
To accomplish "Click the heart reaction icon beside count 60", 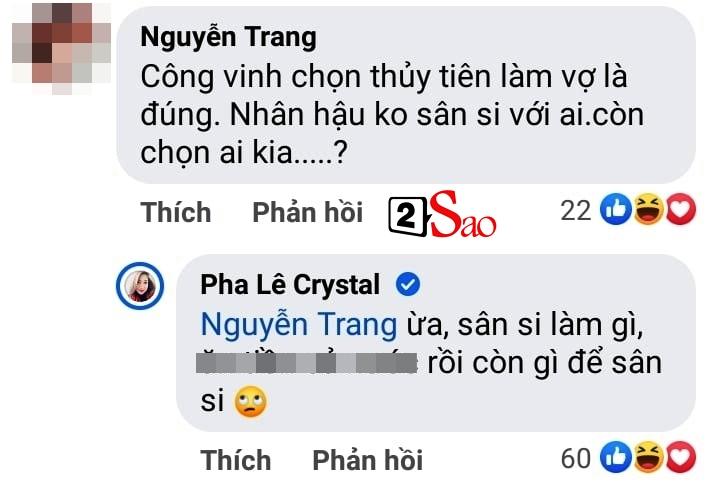I will pyautogui.click(x=681, y=457).
